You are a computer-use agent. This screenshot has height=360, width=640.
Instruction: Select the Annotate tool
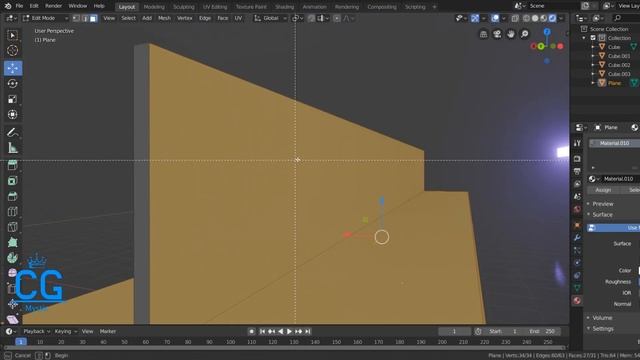13,133
